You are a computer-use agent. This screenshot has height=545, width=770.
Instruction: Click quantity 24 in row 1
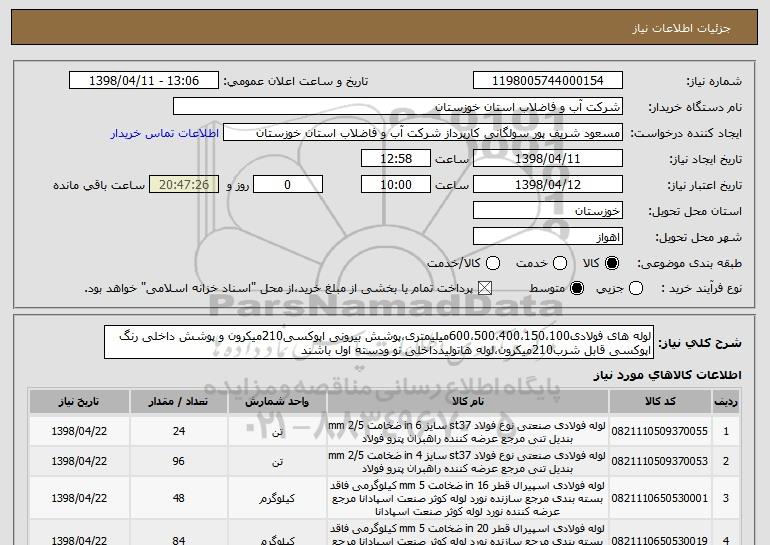coord(179,431)
